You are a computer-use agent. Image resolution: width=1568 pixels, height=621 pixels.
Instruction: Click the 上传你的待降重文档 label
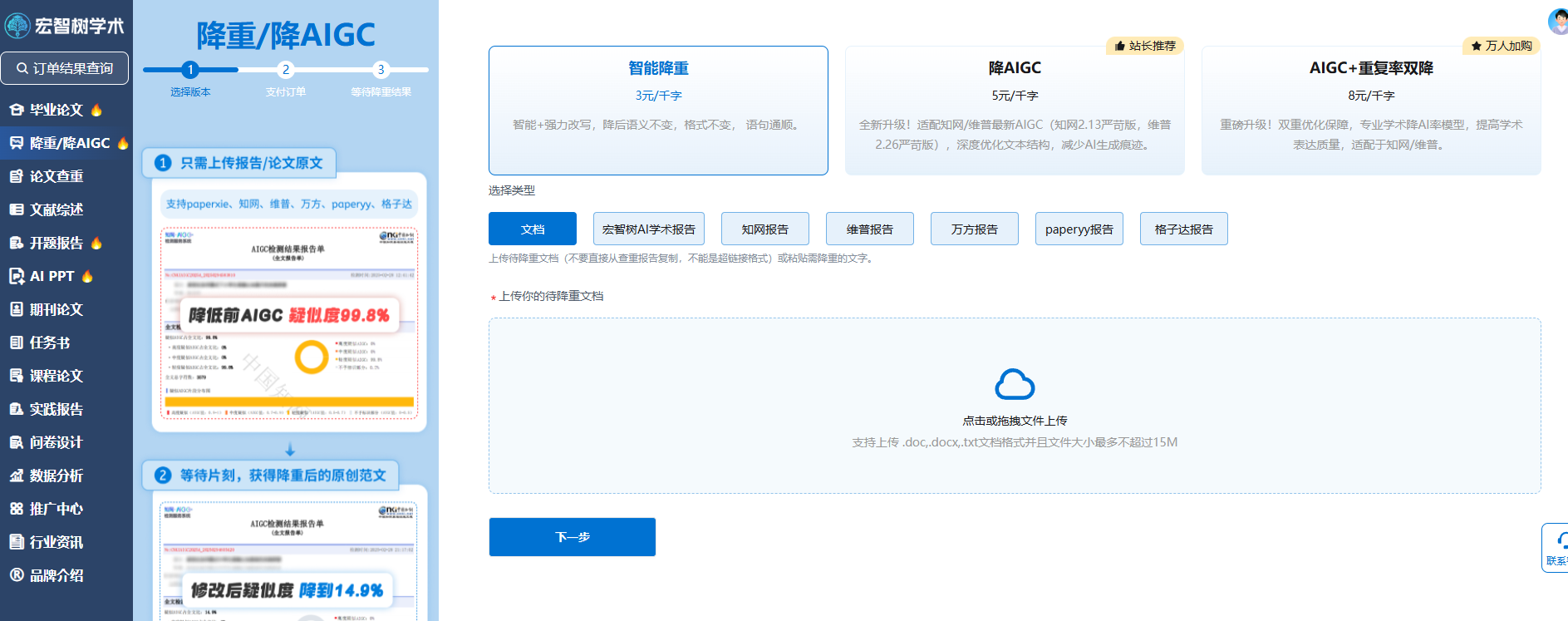(551, 296)
